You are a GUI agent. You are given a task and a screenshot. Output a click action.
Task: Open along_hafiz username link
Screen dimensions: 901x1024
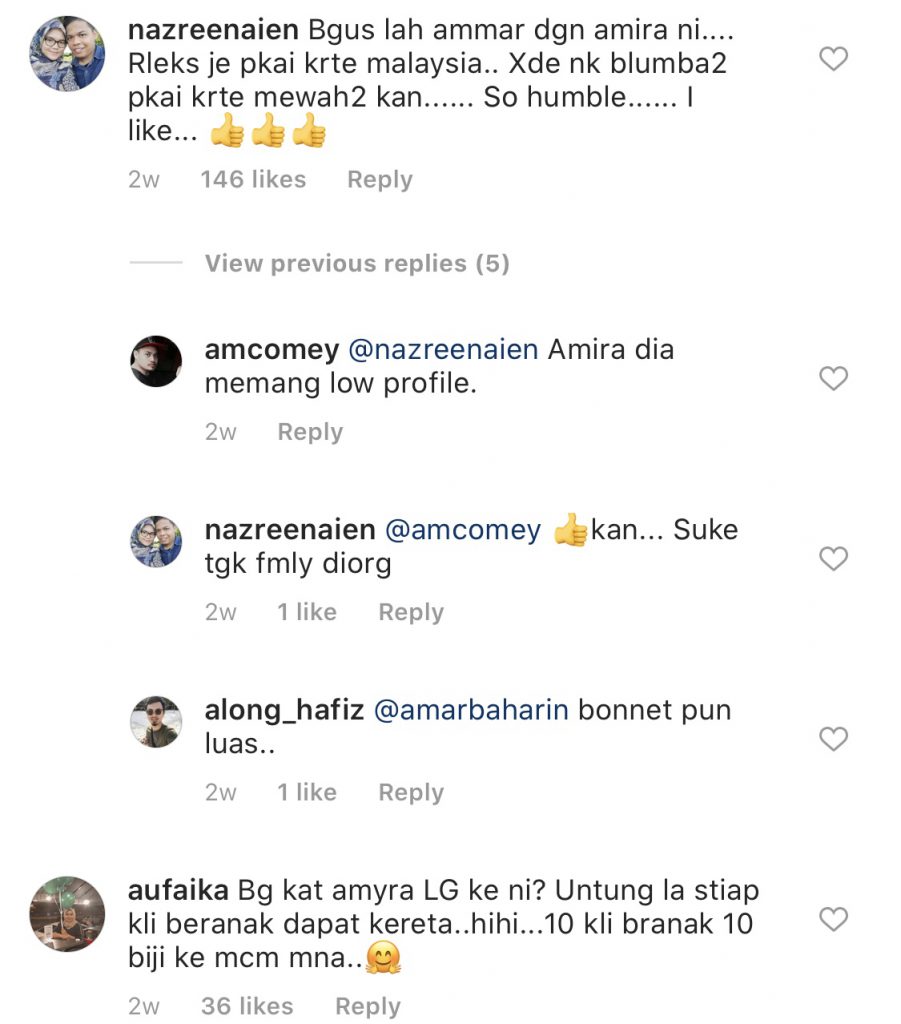pyautogui.click(x=284, y=711)
